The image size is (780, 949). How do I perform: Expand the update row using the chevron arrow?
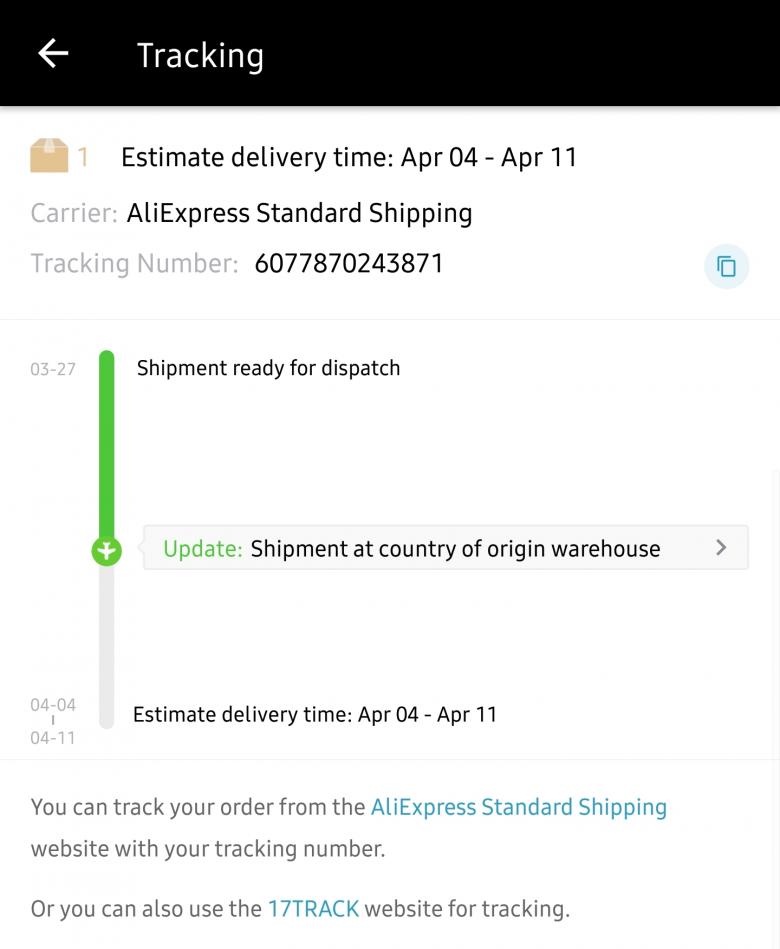tap(721, 548)
